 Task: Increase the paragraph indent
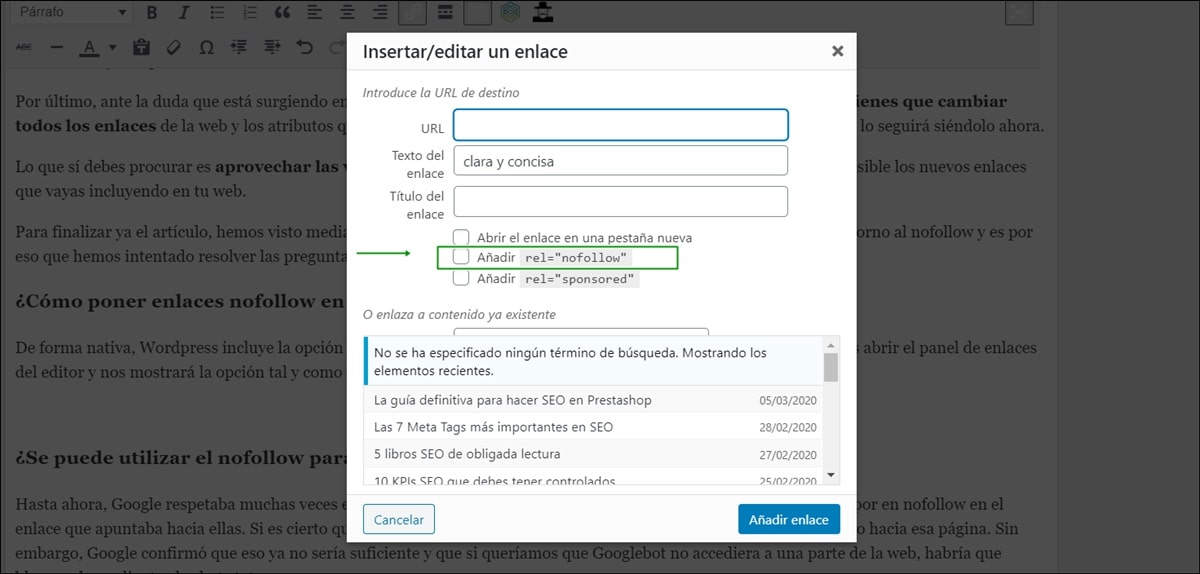pos(272,47)
